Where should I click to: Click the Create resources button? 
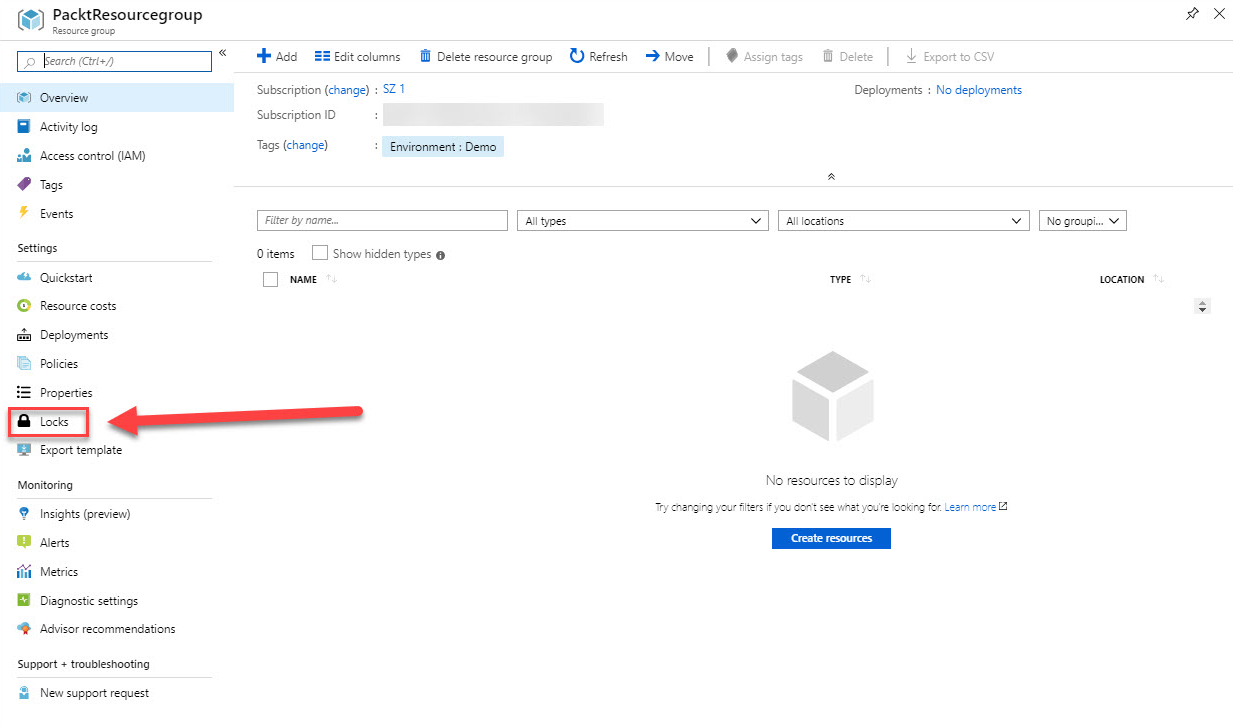831,538
